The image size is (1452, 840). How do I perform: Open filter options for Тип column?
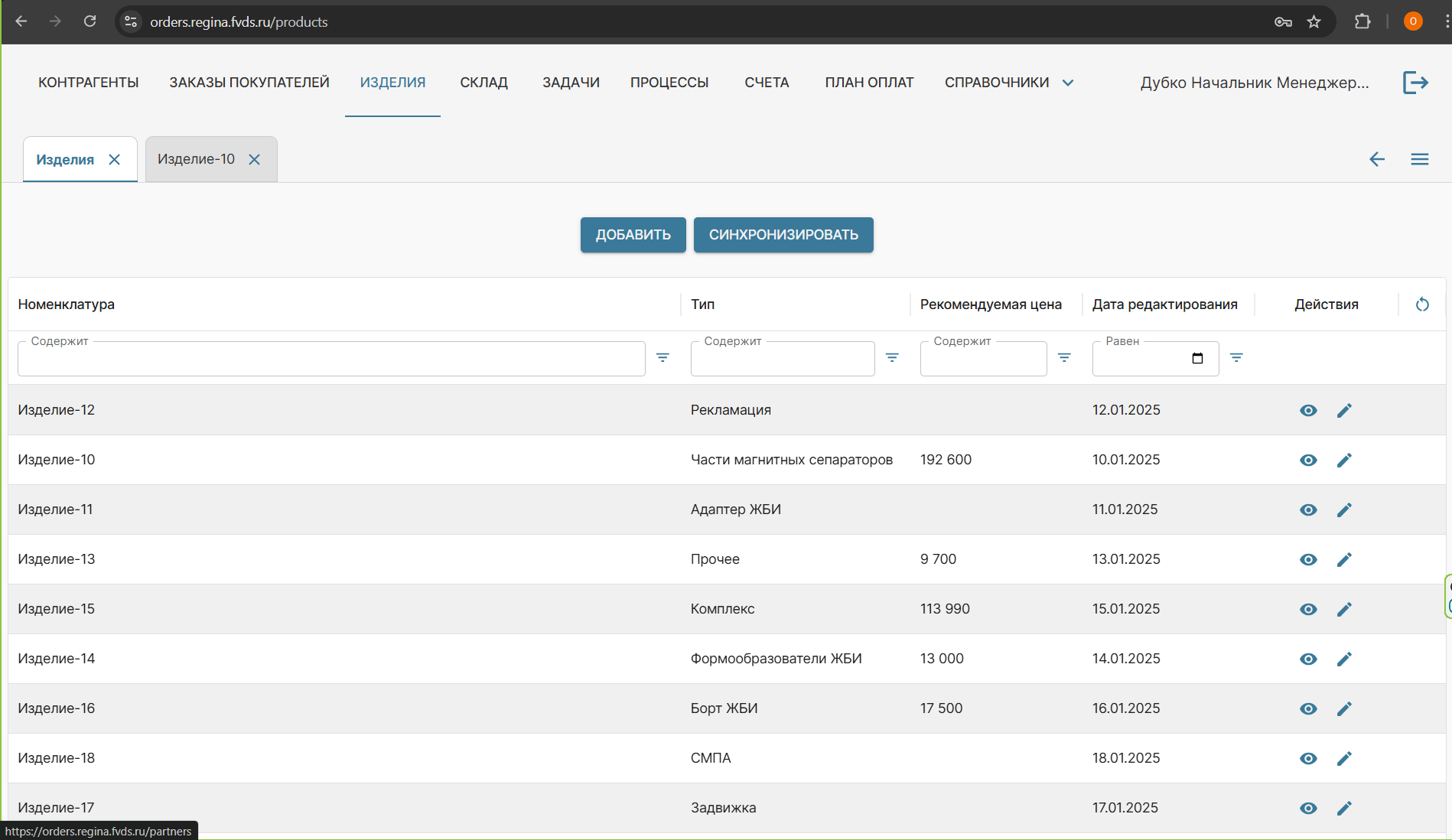[x=892, y=357]
